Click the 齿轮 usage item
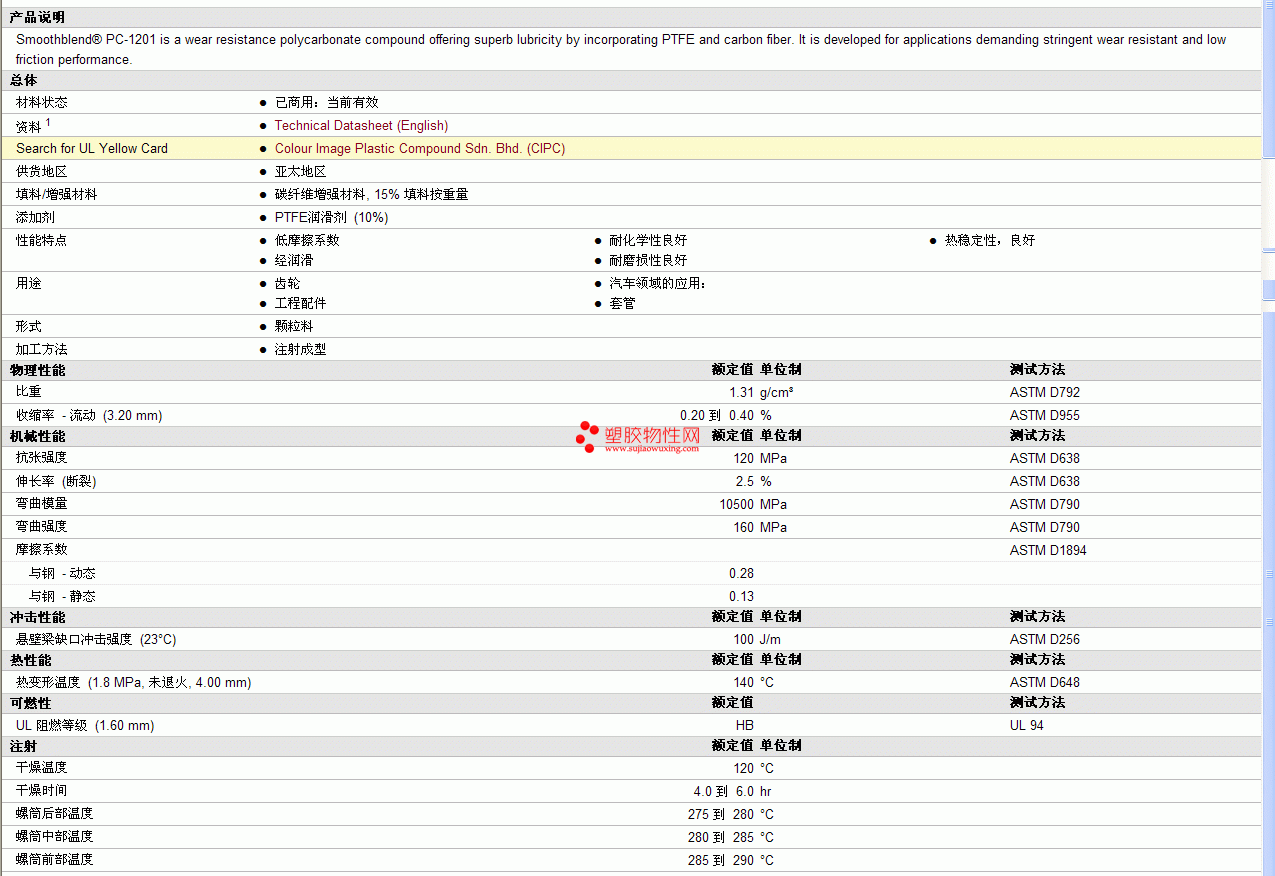The width and height of the screenshot is (1275, 876). pyautogui.click(x=288, y=283)
